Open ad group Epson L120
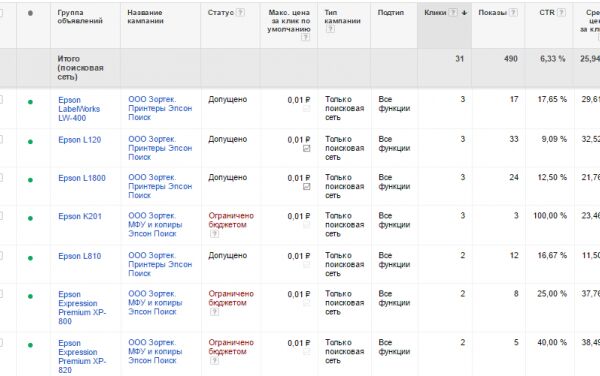Image resolution: width=600 pixels, height=376 pixels. coord(80,140)
